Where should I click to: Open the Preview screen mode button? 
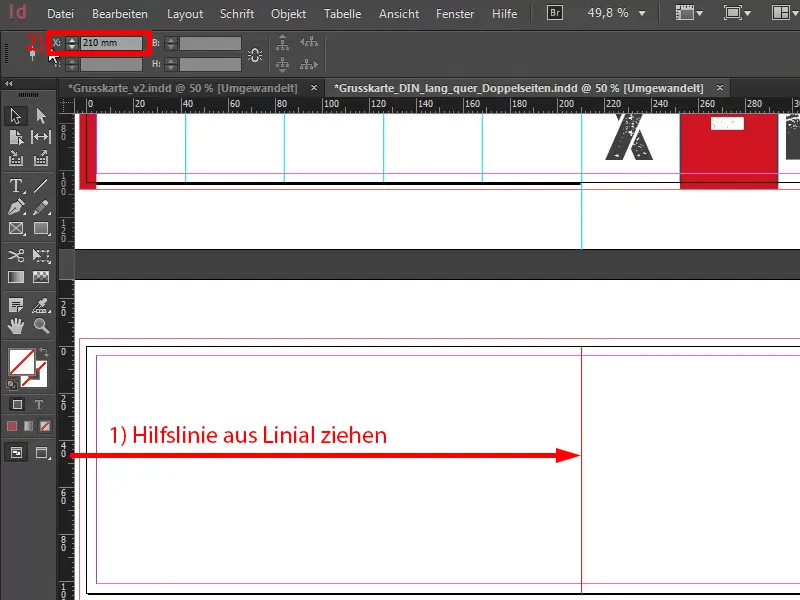(x=42, y=453)
